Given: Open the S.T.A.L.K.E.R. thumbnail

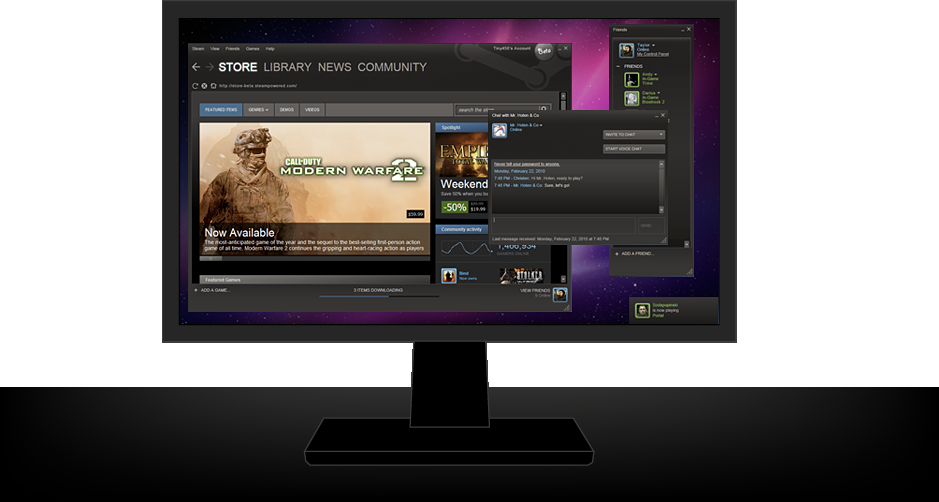Looking at the screenshot, I should [x=522, y=276].
